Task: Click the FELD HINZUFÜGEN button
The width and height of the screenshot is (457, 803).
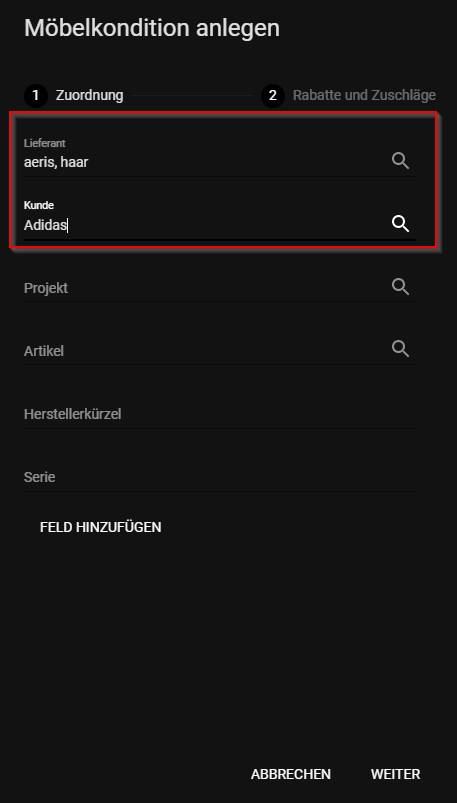Action: [100, 527]
